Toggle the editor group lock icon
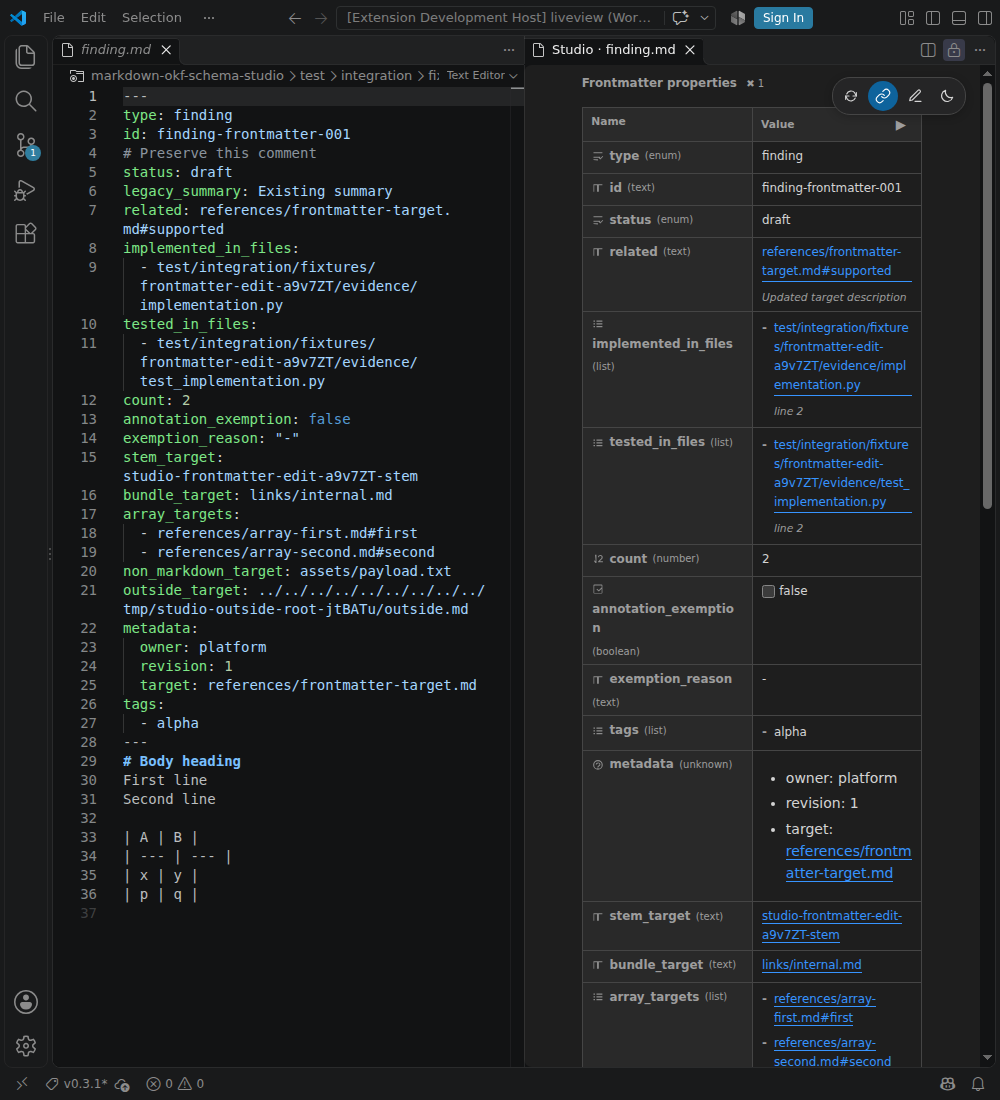 click(954, 50)
